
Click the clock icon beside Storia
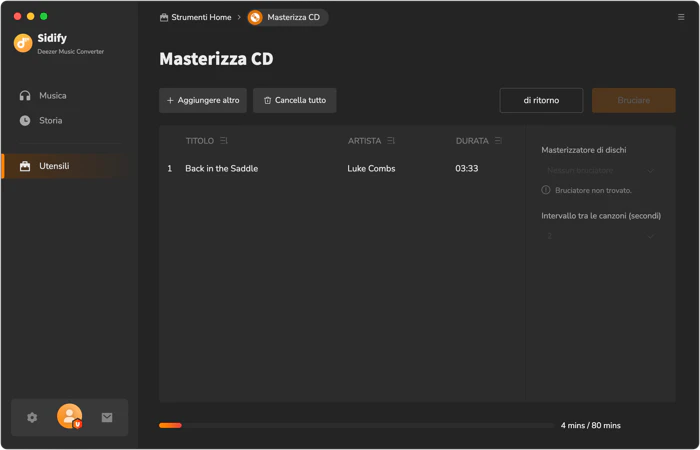coord(25,121)
